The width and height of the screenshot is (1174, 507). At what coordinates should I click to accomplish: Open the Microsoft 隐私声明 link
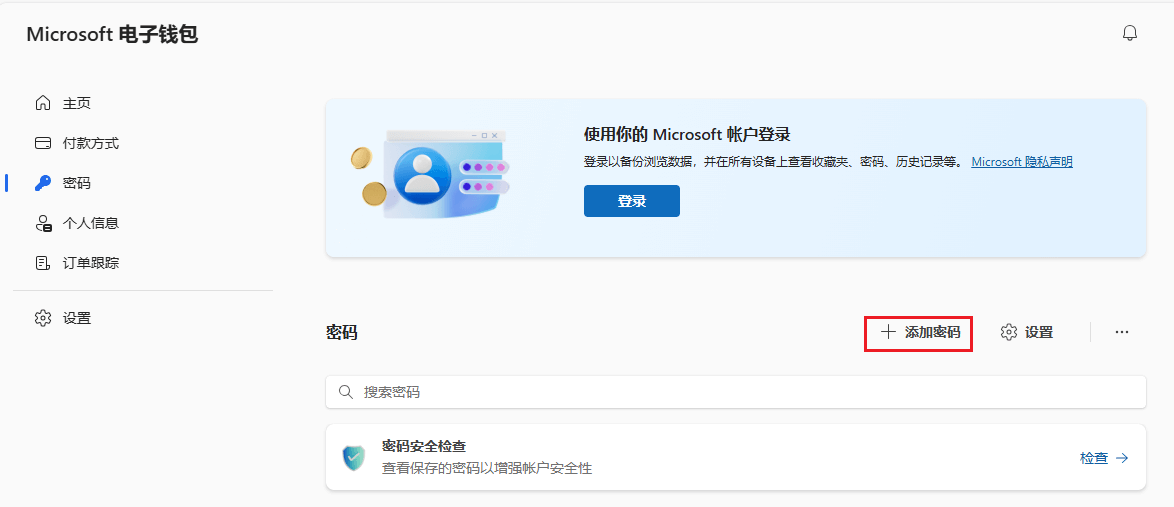[1022, 161]
